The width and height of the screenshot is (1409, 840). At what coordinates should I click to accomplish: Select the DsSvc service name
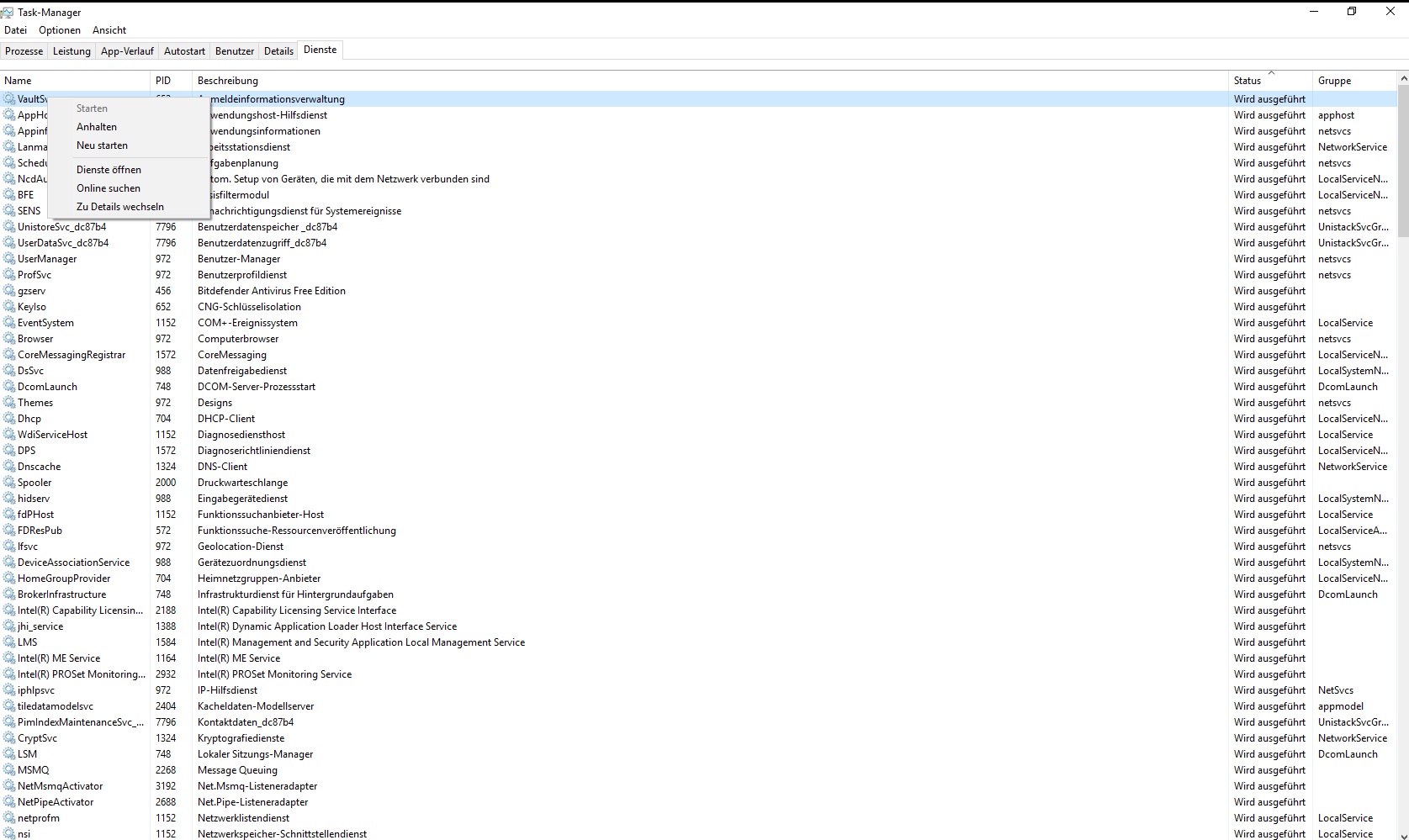pyautogui.click(x=31, y=371)
